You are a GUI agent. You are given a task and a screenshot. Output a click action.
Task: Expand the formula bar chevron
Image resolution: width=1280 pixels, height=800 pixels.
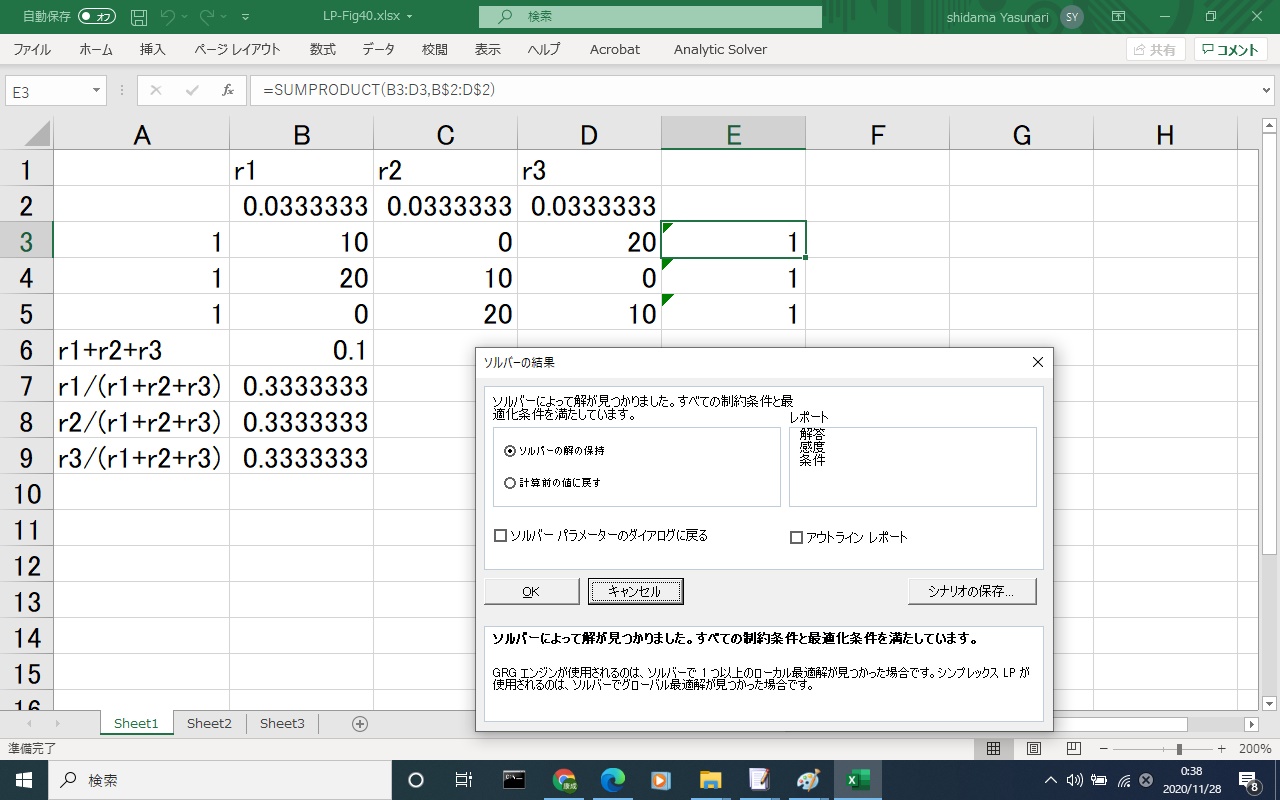click(1268, 91)
